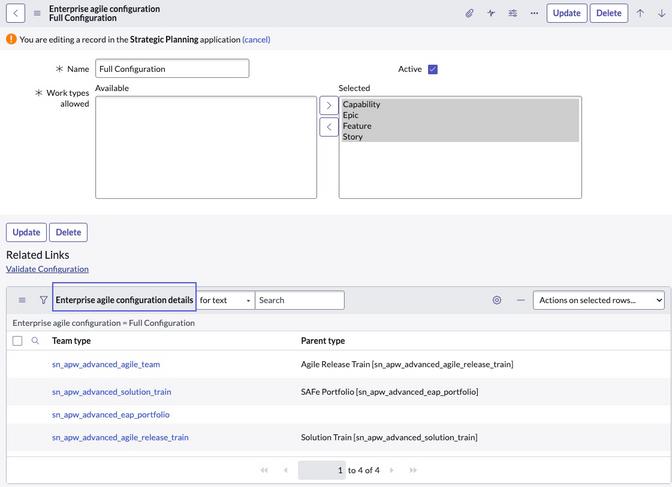Open 'Actions on selected rows' dropdown
Screen dimensions: 672x487
[599, 300]
